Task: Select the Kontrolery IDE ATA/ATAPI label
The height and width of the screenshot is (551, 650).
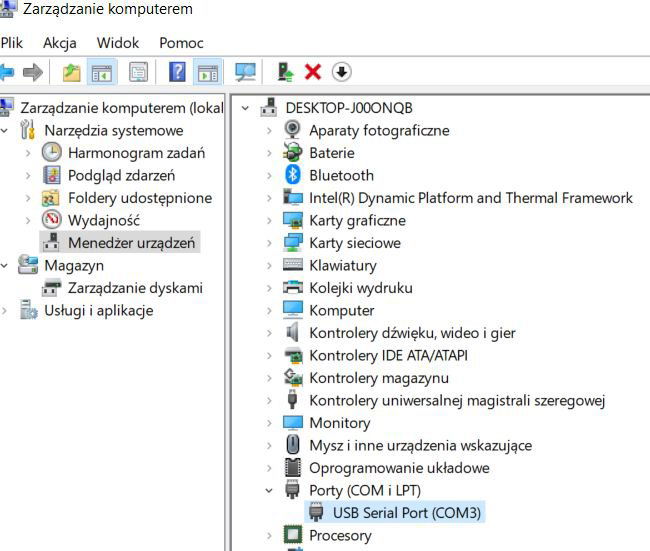Action: tap(388, 355)
